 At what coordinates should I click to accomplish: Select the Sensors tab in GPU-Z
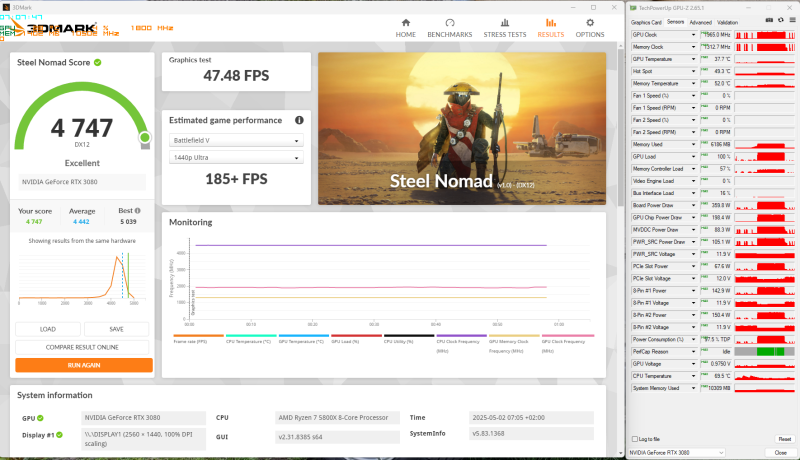coord(675,22)
